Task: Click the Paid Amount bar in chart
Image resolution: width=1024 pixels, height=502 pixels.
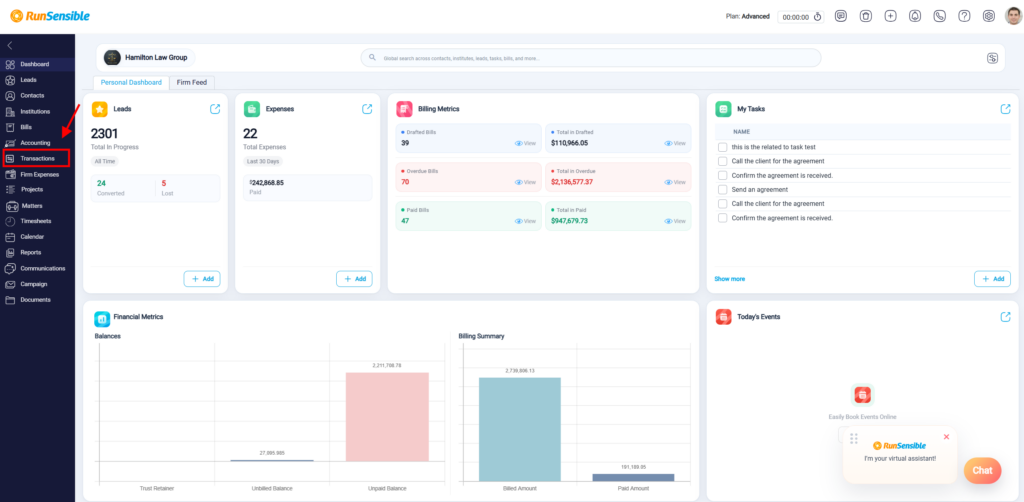Action: point(633,478)
